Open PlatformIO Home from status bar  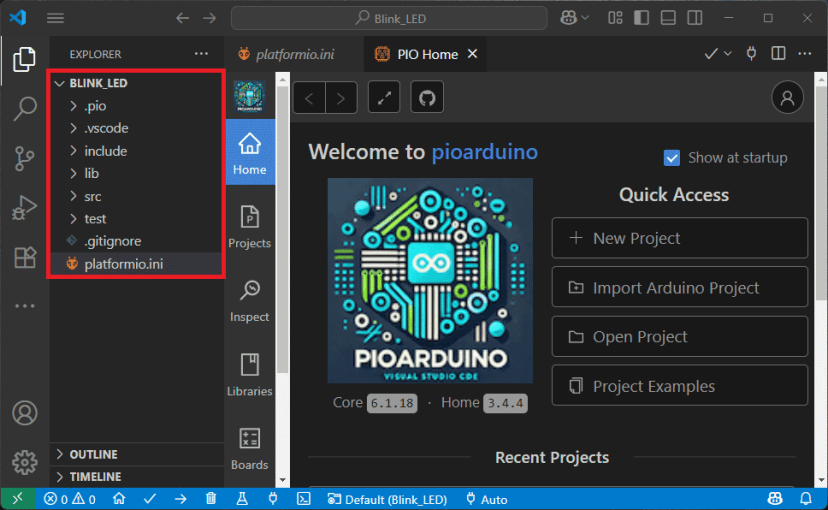tap(119, 499)
